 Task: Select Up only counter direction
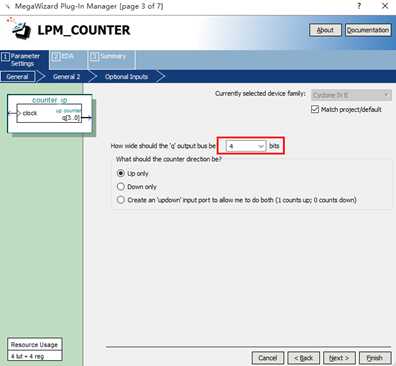coord(121,173)
